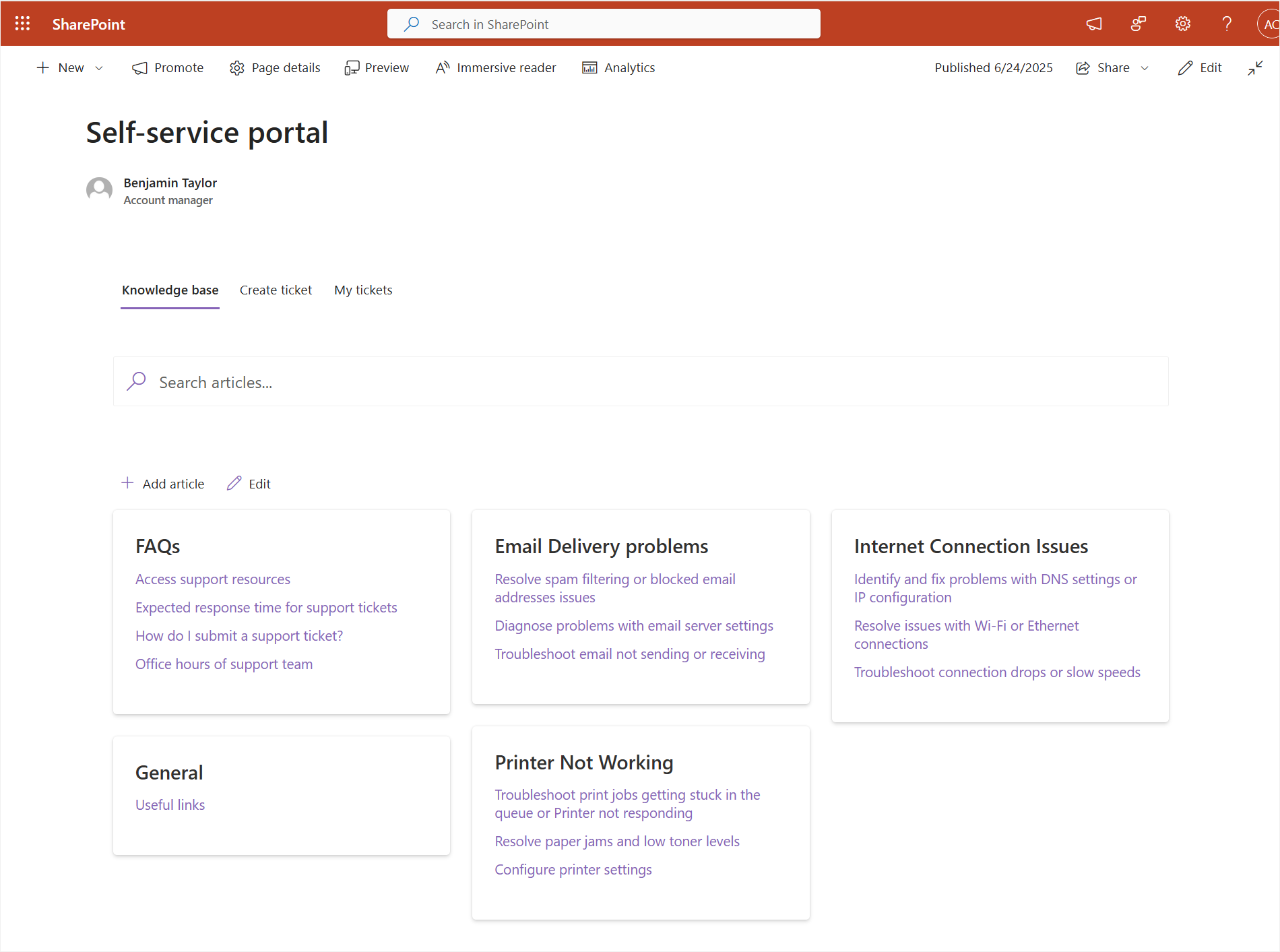Open Office hours of support team article
1280x952 pixels.
point(224,664)
